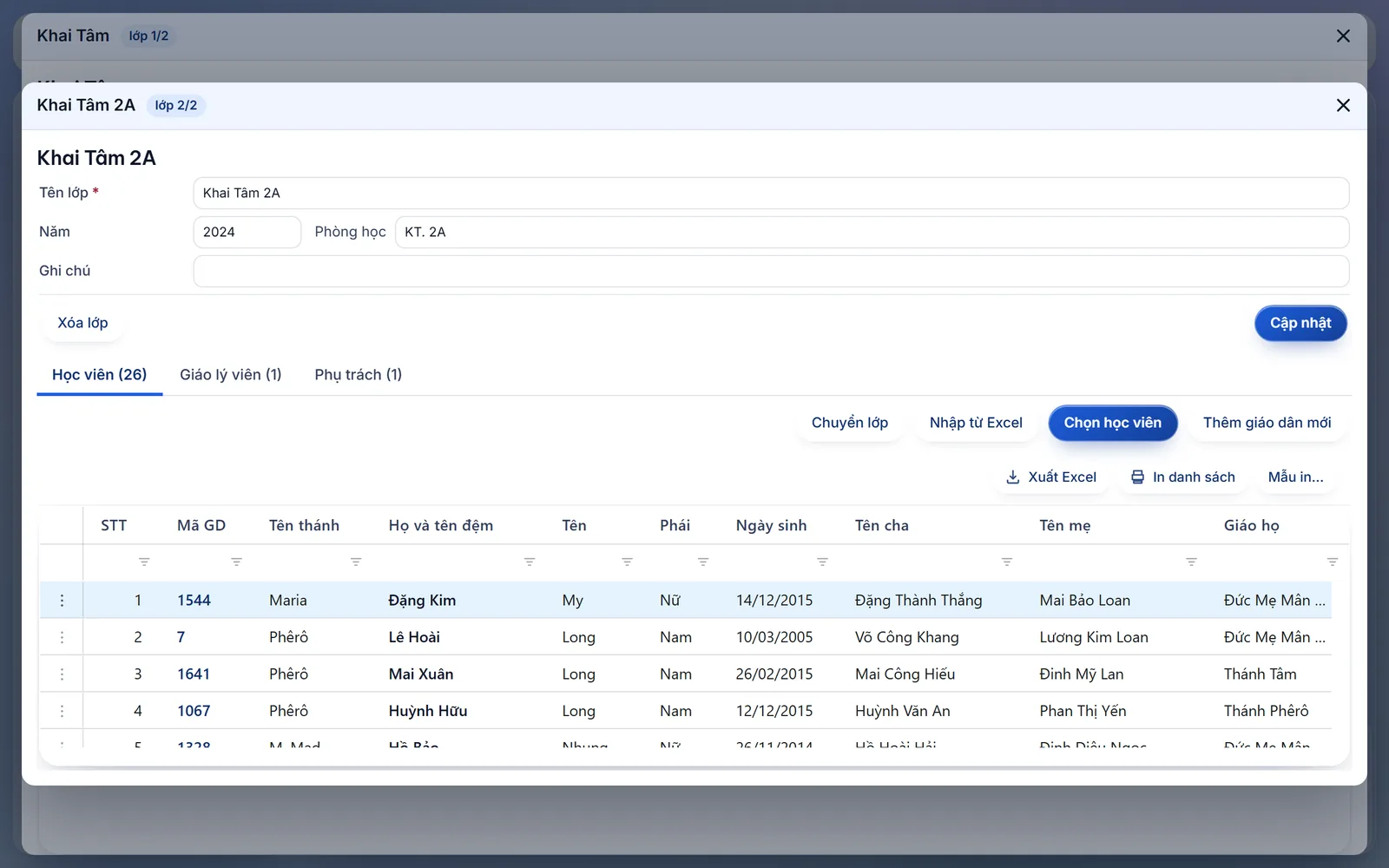Open the Ngày sinh column filter icon

pyautogui.click(x=822, y=562)
